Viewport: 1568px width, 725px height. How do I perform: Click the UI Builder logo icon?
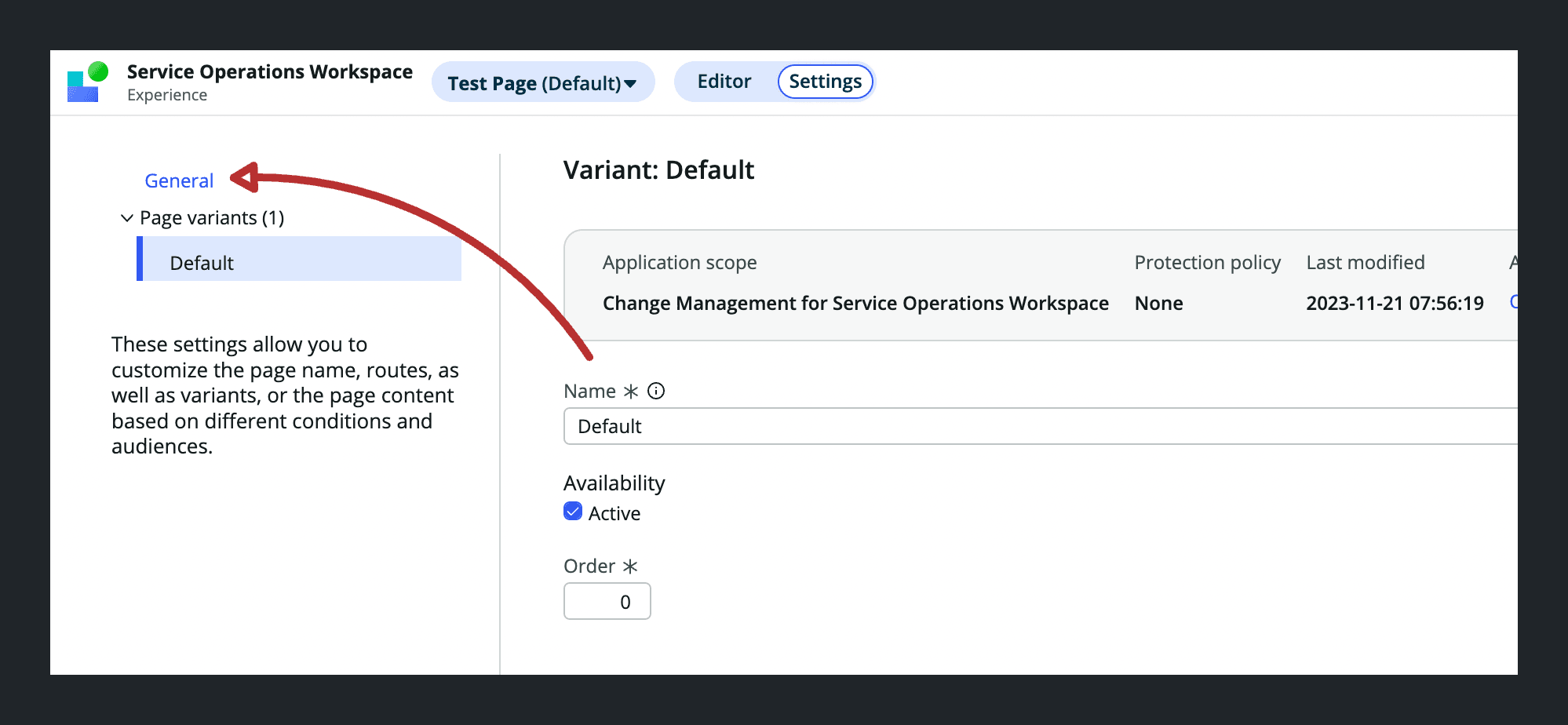(87, 82)
